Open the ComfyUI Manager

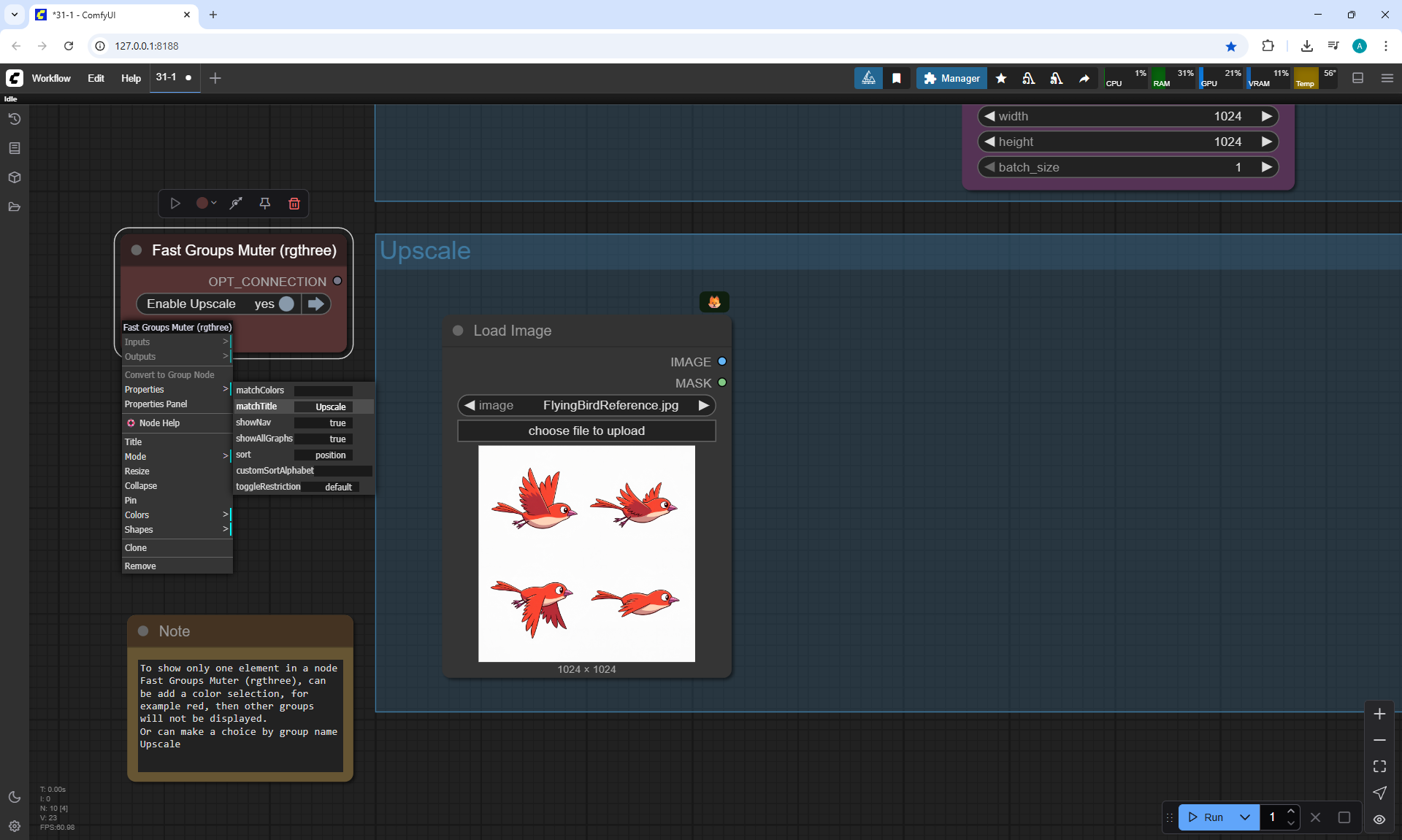point(951,78)
